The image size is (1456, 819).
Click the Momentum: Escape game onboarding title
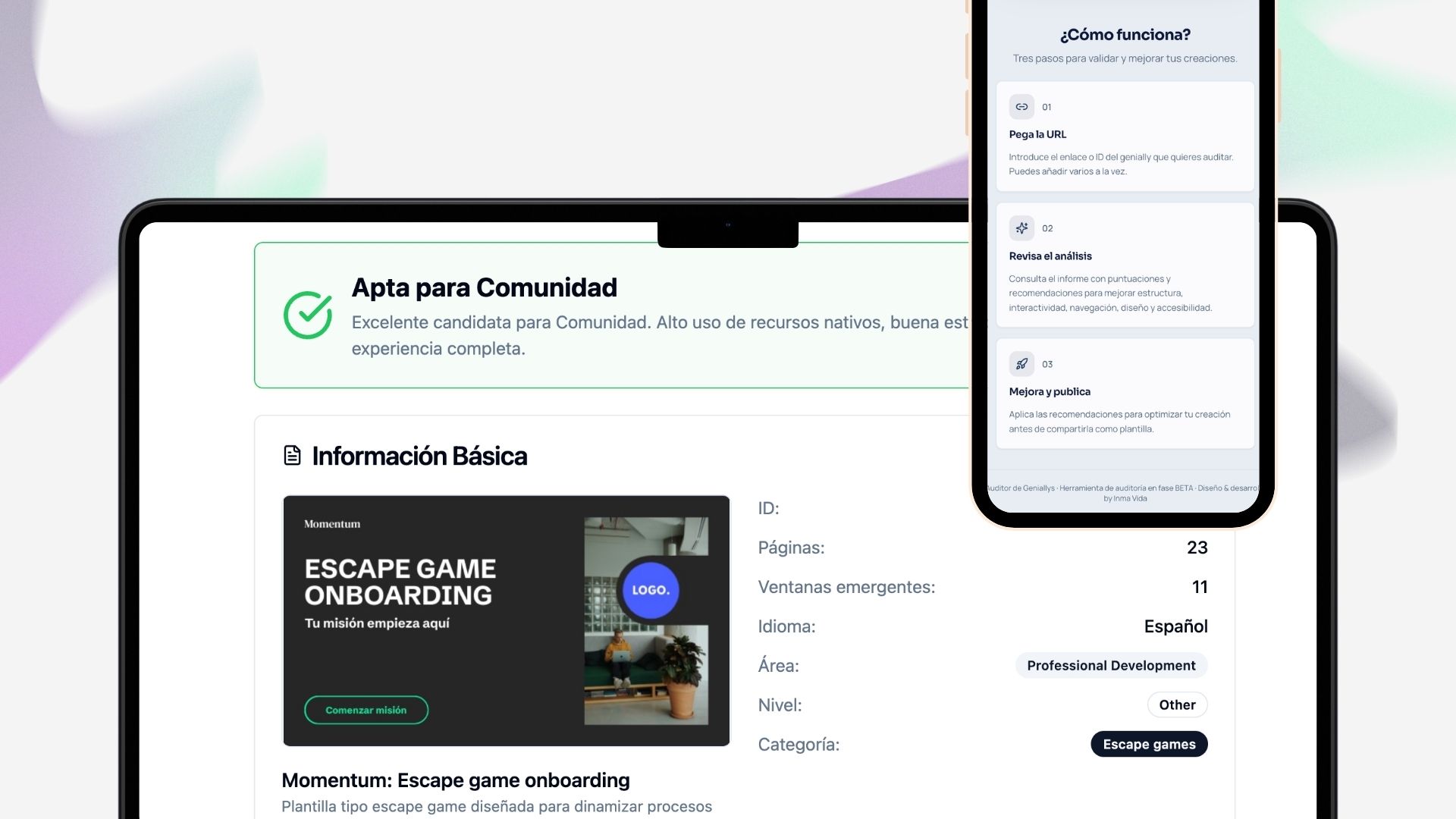pyautogui.click(x=456, y=780)
